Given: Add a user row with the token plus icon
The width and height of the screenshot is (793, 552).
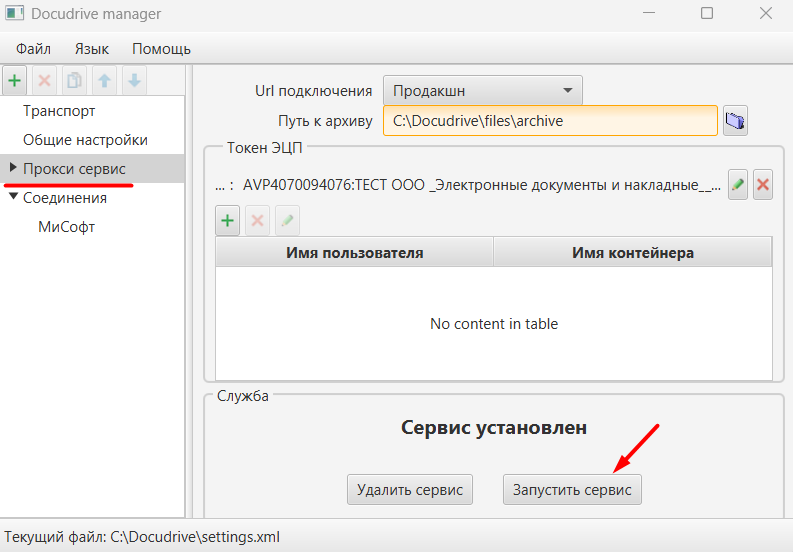Looking at the screenshot, I should coord(228,221).
